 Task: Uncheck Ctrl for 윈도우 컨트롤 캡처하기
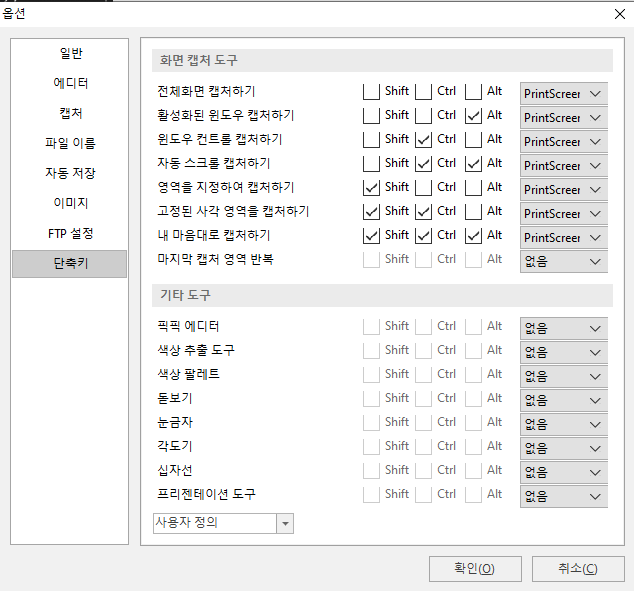(x=423, y=139)
